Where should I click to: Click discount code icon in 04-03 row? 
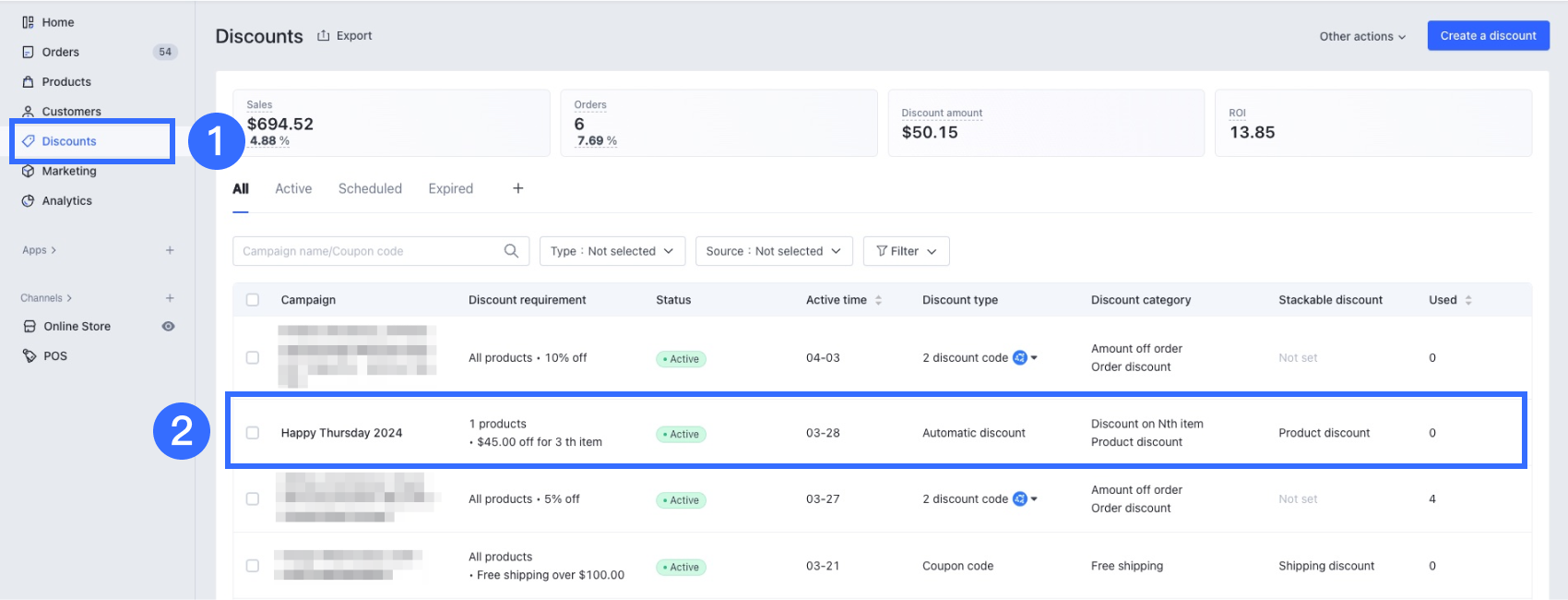click(x=1020, y=357)
